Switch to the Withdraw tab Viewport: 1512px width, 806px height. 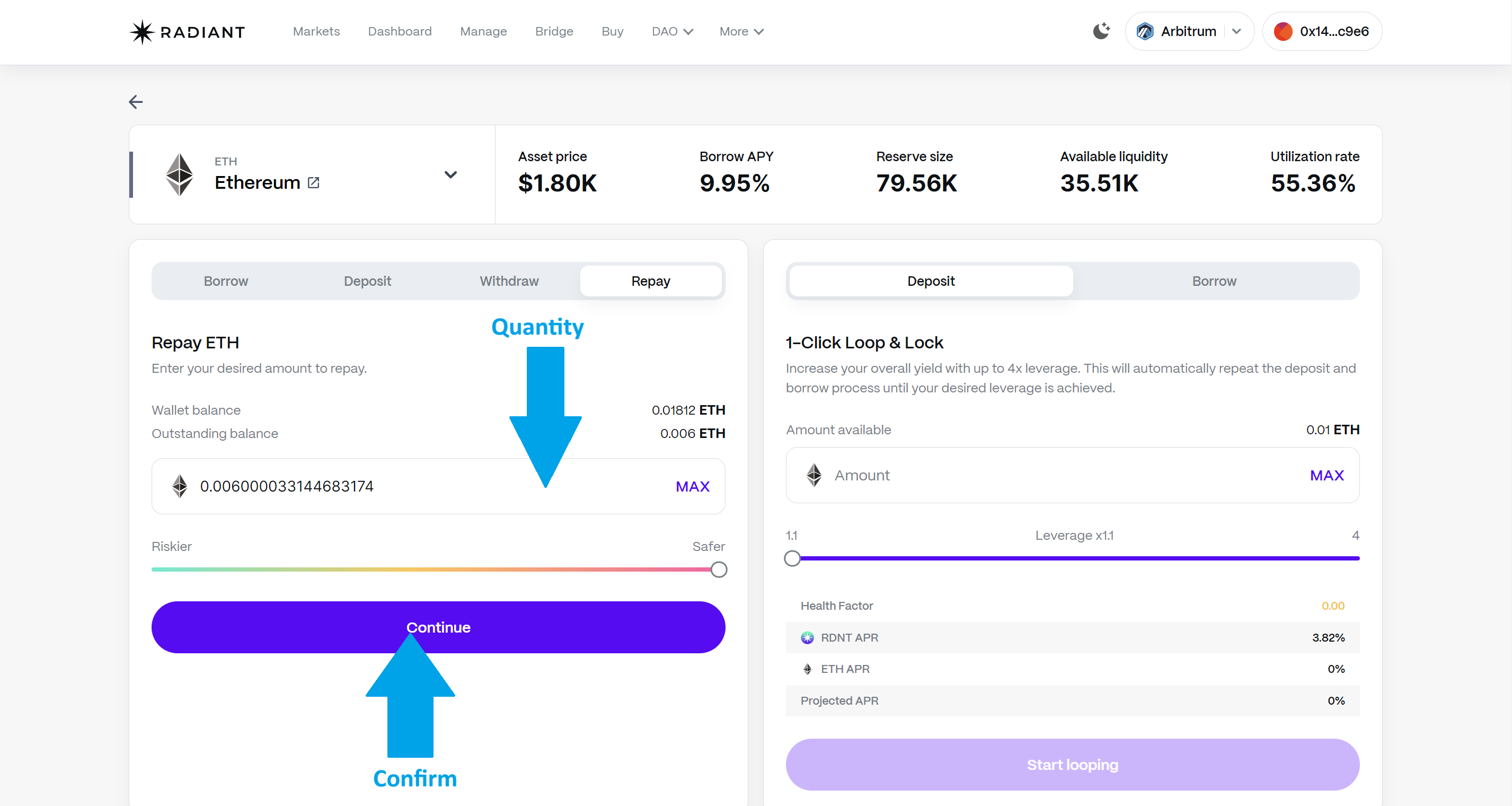(x=509, y=281)
